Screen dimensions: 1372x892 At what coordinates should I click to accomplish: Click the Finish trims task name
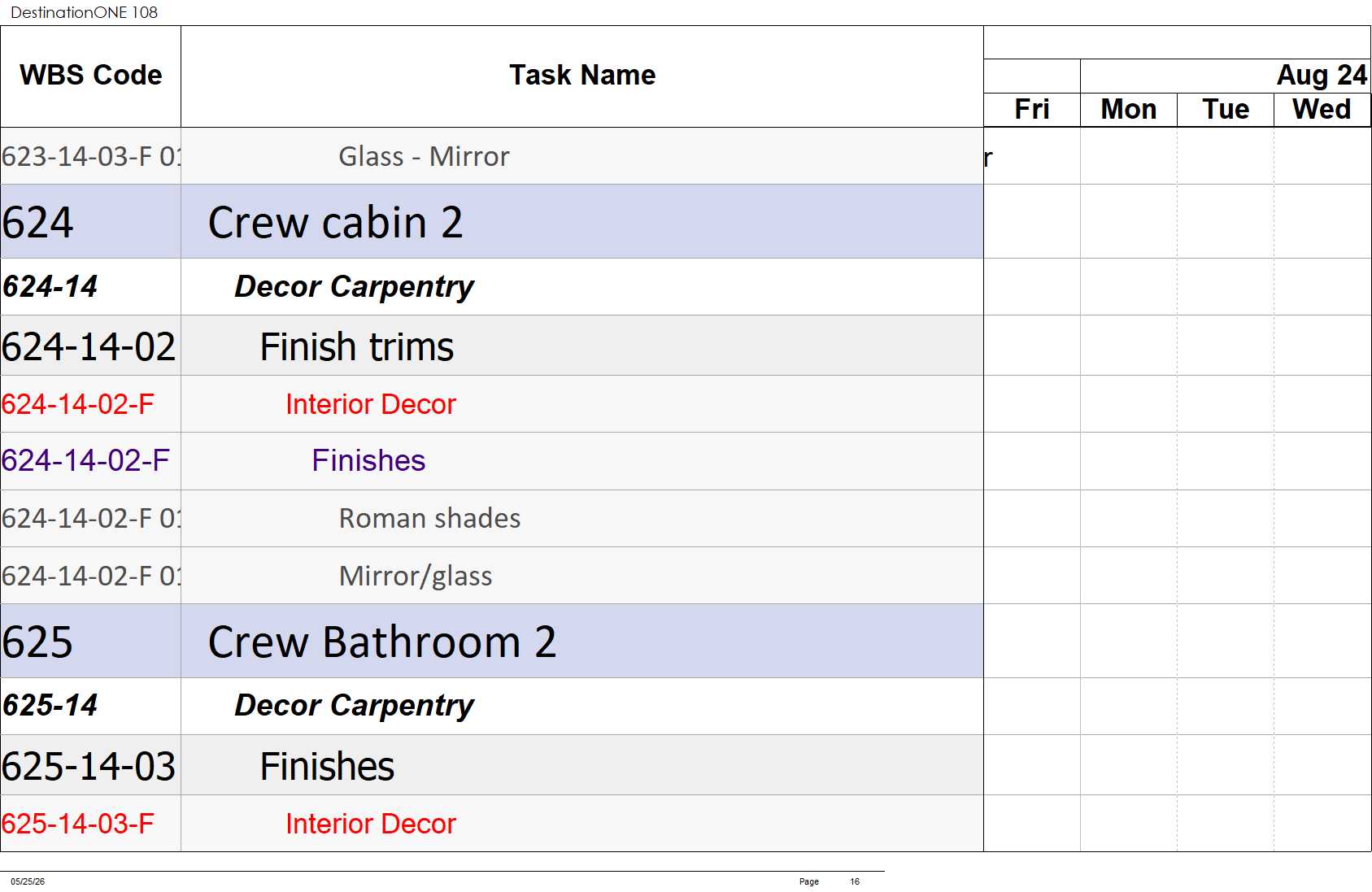(x=356, y=346)
